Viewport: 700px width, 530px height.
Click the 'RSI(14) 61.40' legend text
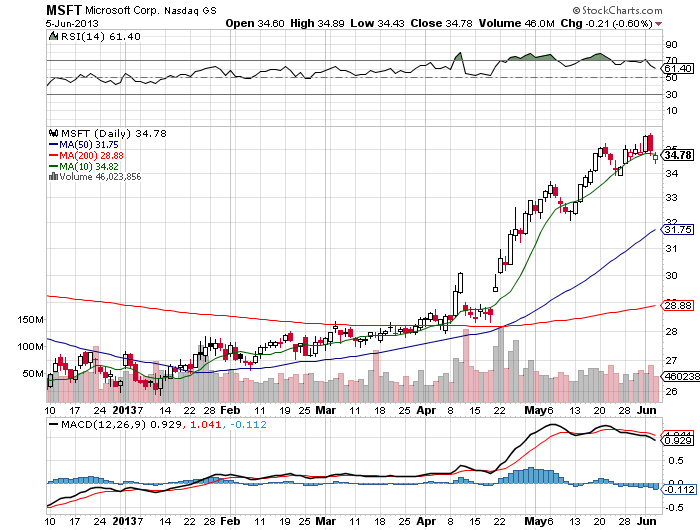[x=100, y=36]
